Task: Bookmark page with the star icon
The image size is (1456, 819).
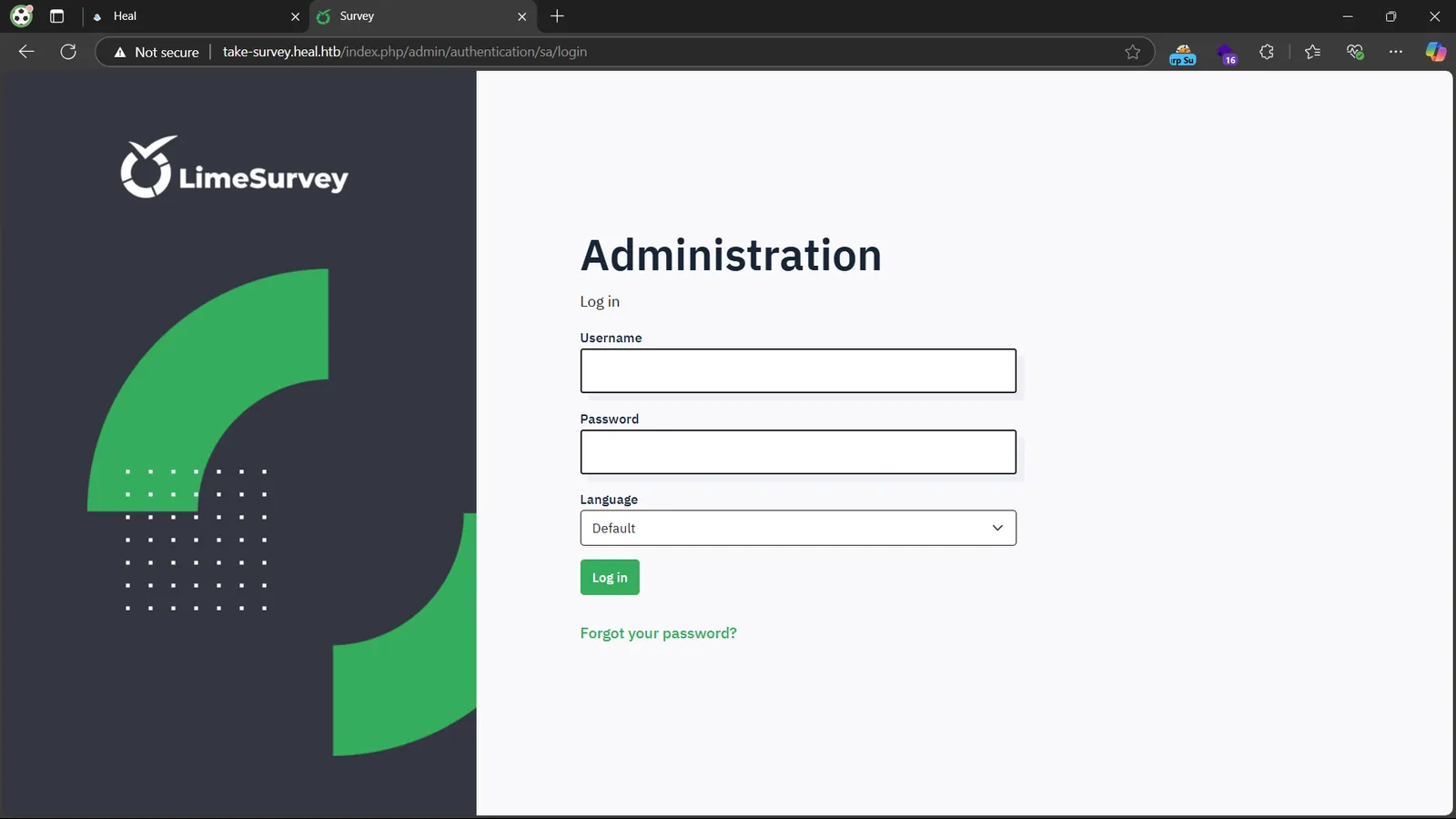Action: 1132,52
